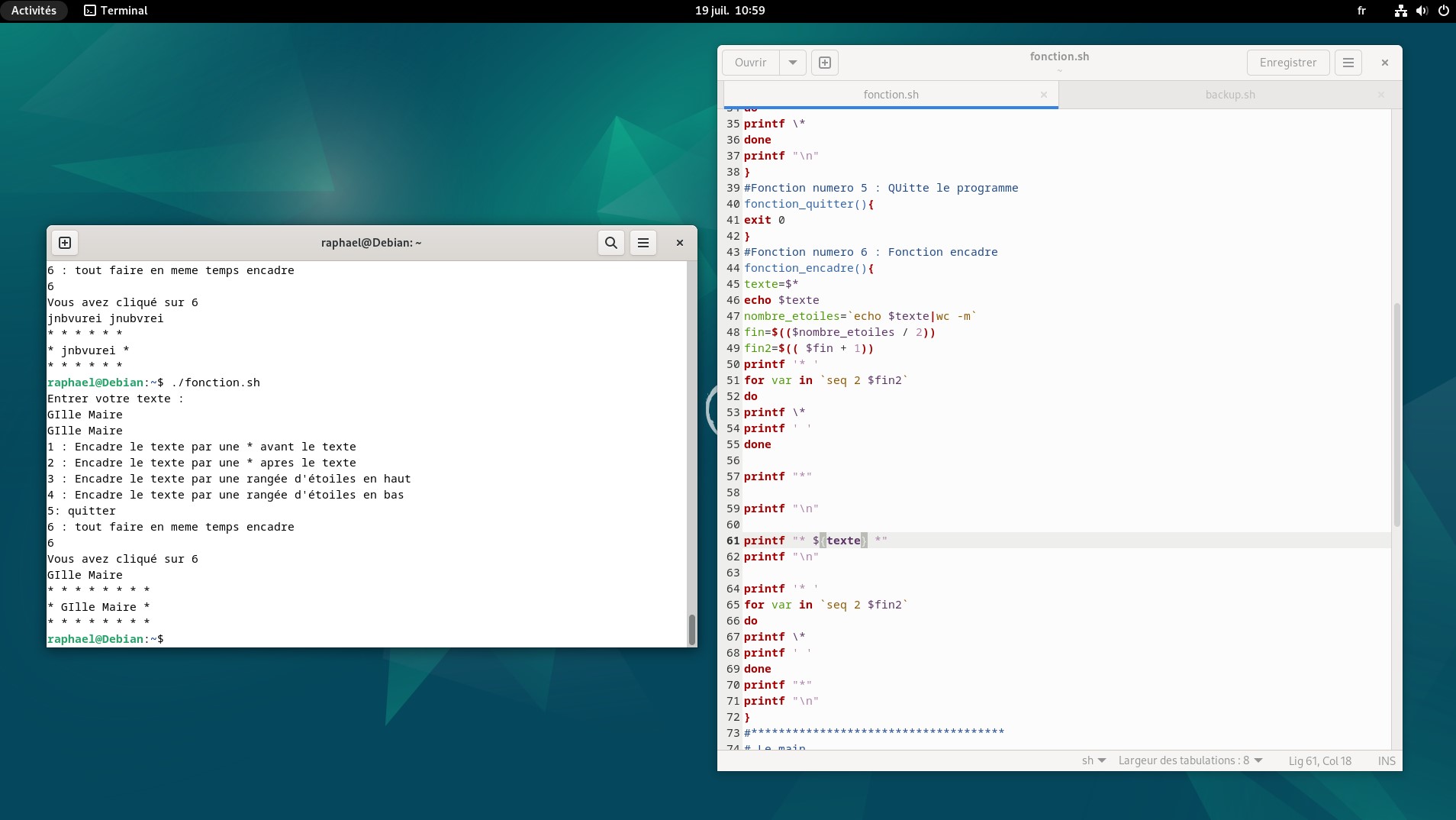Viewport: 1456px width, 820px height.
Task: Open the gedit hamburger menu
Action: 1348,63
